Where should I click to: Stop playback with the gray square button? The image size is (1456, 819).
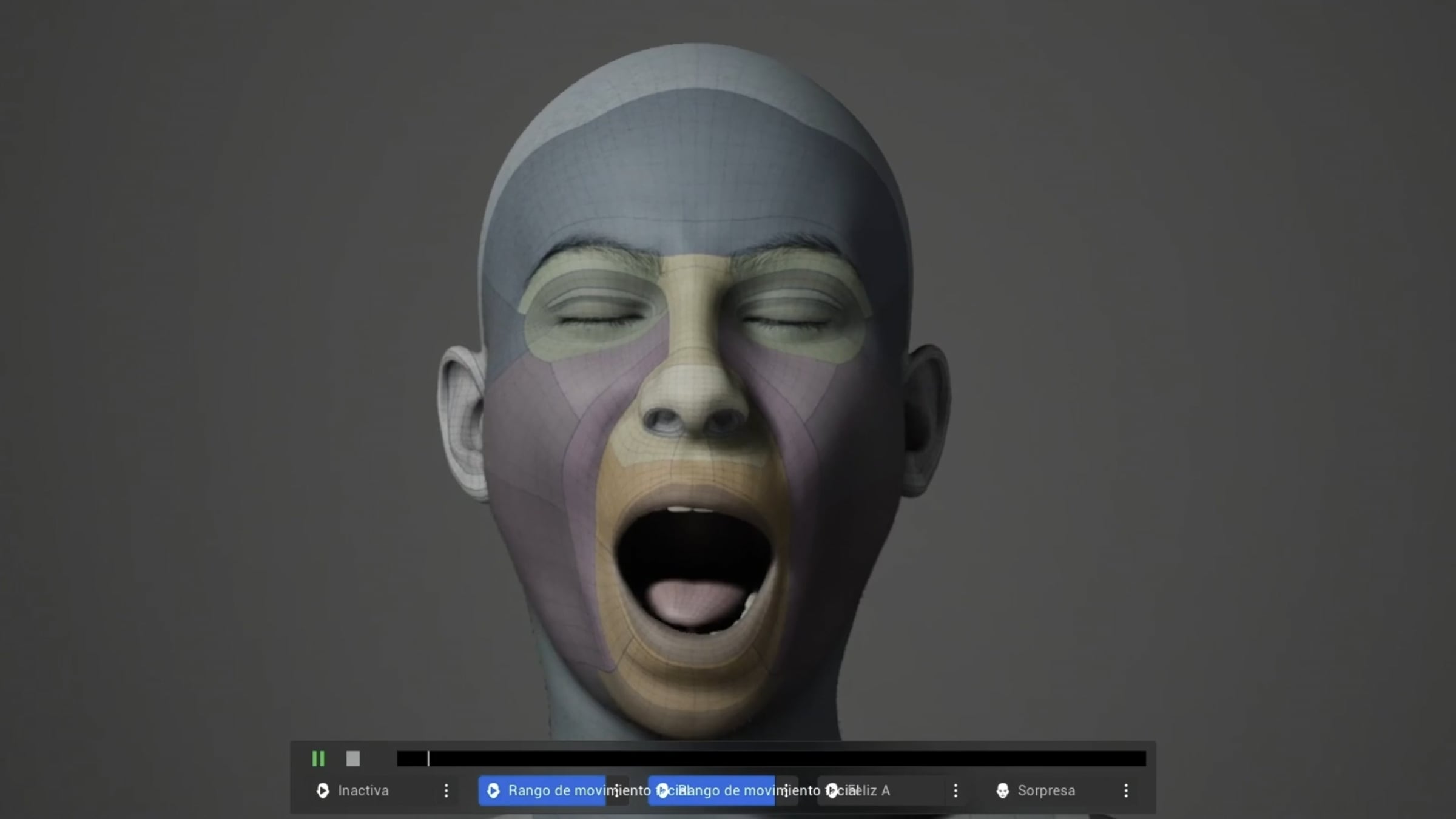353,758
